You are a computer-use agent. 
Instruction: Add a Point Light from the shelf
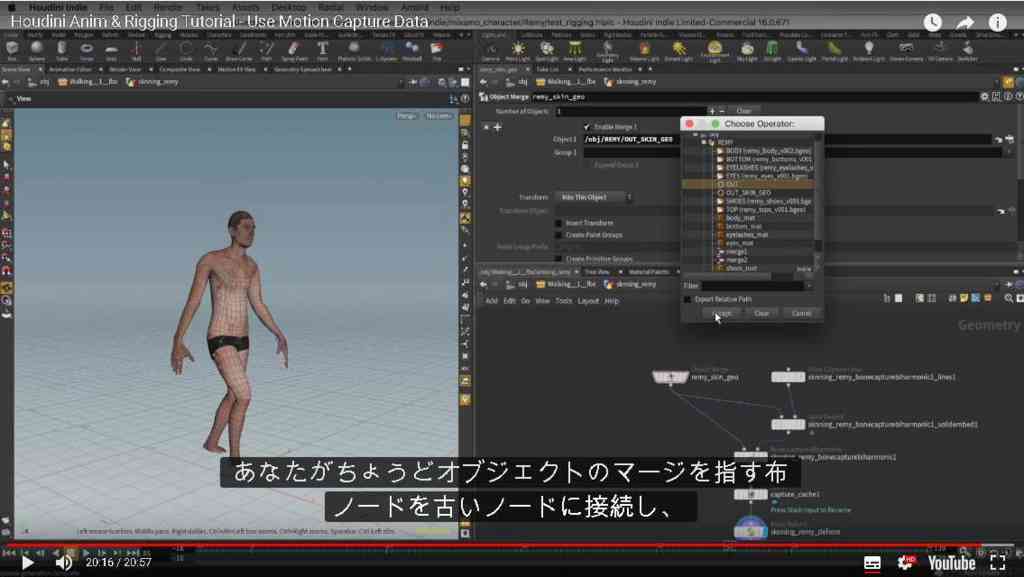[518, 50]
